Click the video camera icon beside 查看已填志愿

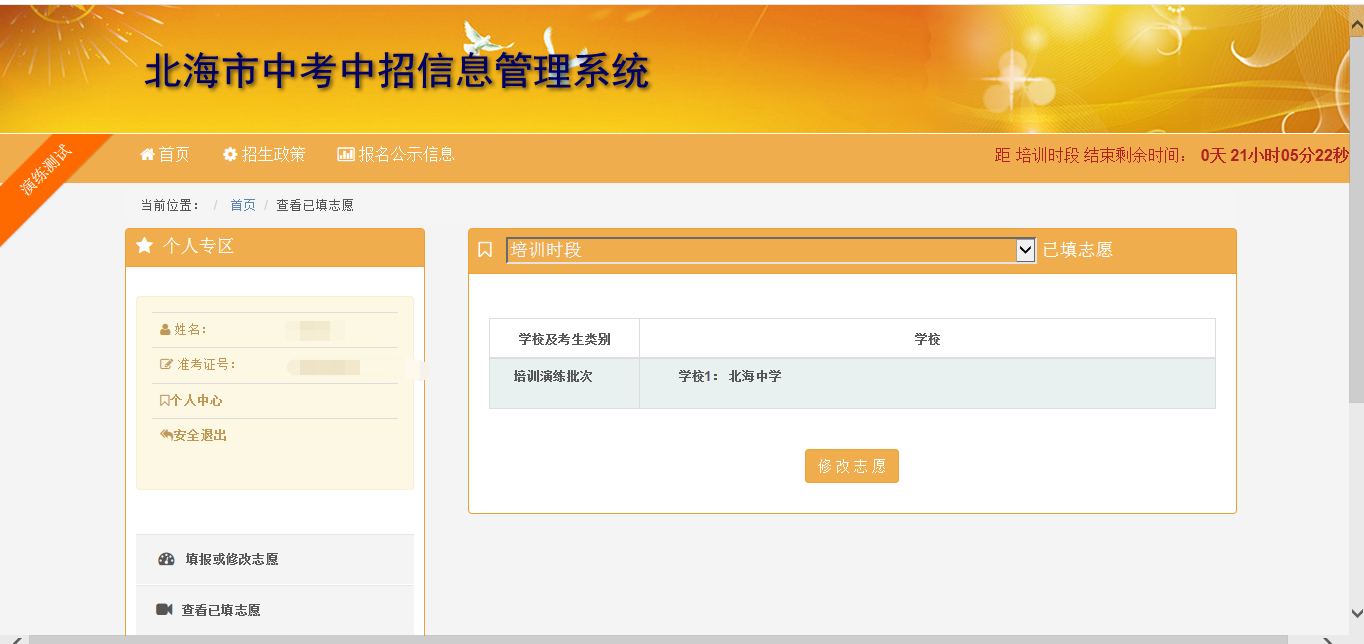click(165, 610)
